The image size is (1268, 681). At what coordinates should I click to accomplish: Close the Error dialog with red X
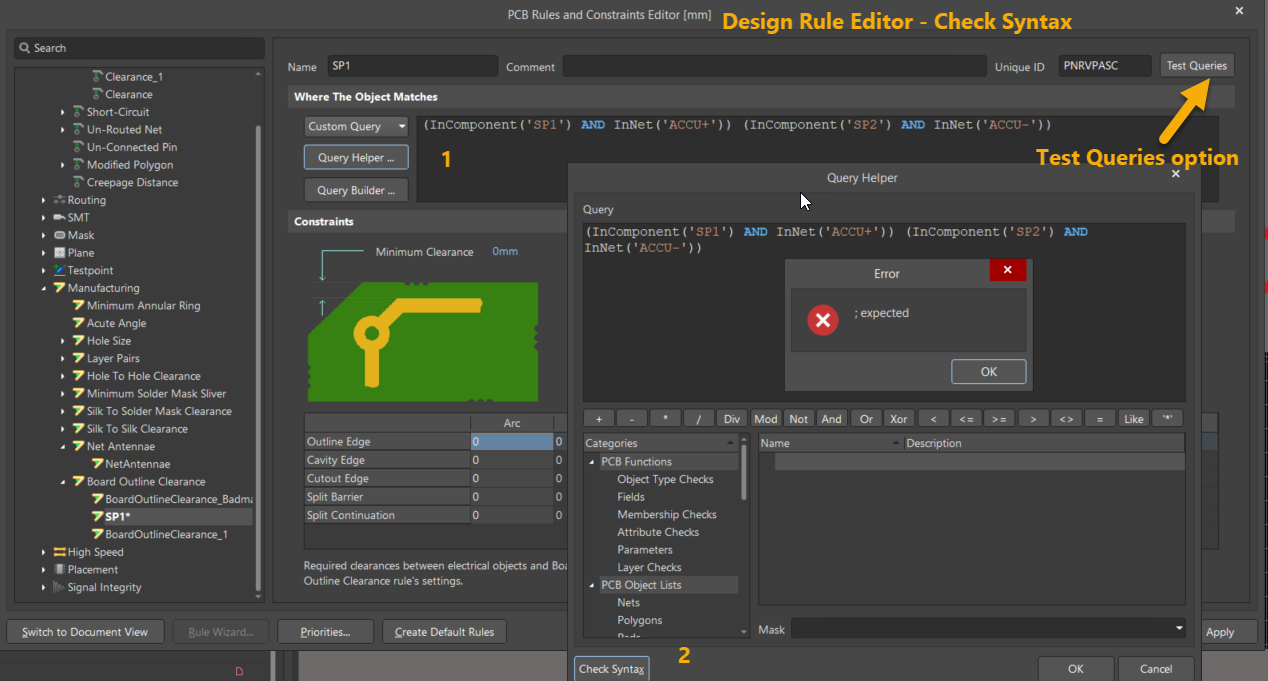click(x=1007, y=270)
